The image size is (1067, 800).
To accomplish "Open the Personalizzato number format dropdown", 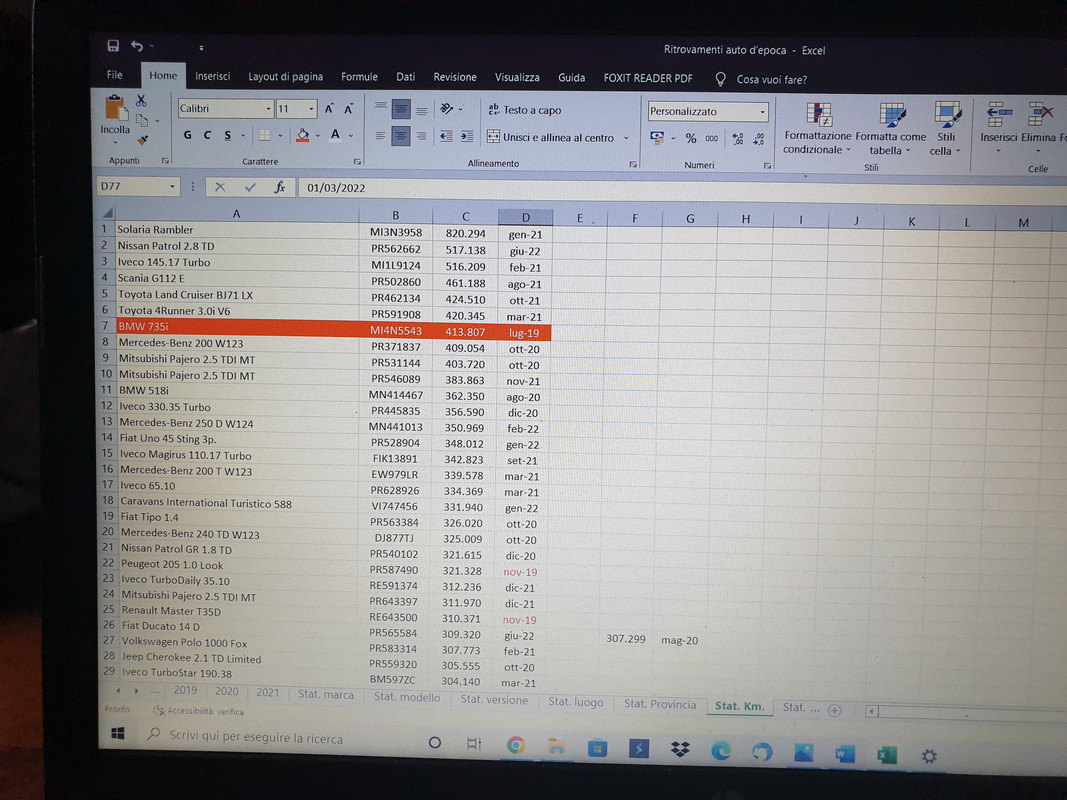I will point(762,112).
